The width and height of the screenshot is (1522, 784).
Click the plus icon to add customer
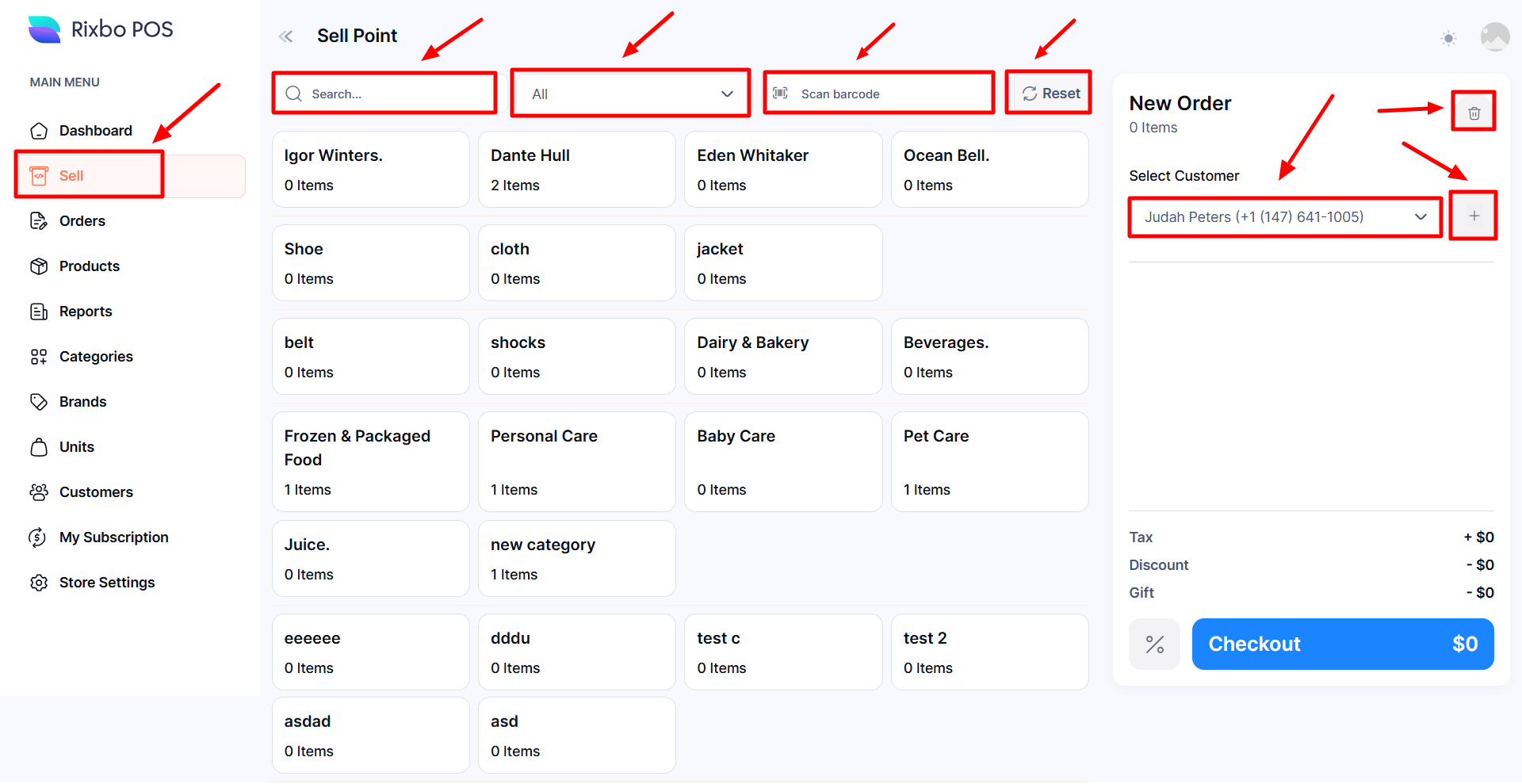point(1474,216)
